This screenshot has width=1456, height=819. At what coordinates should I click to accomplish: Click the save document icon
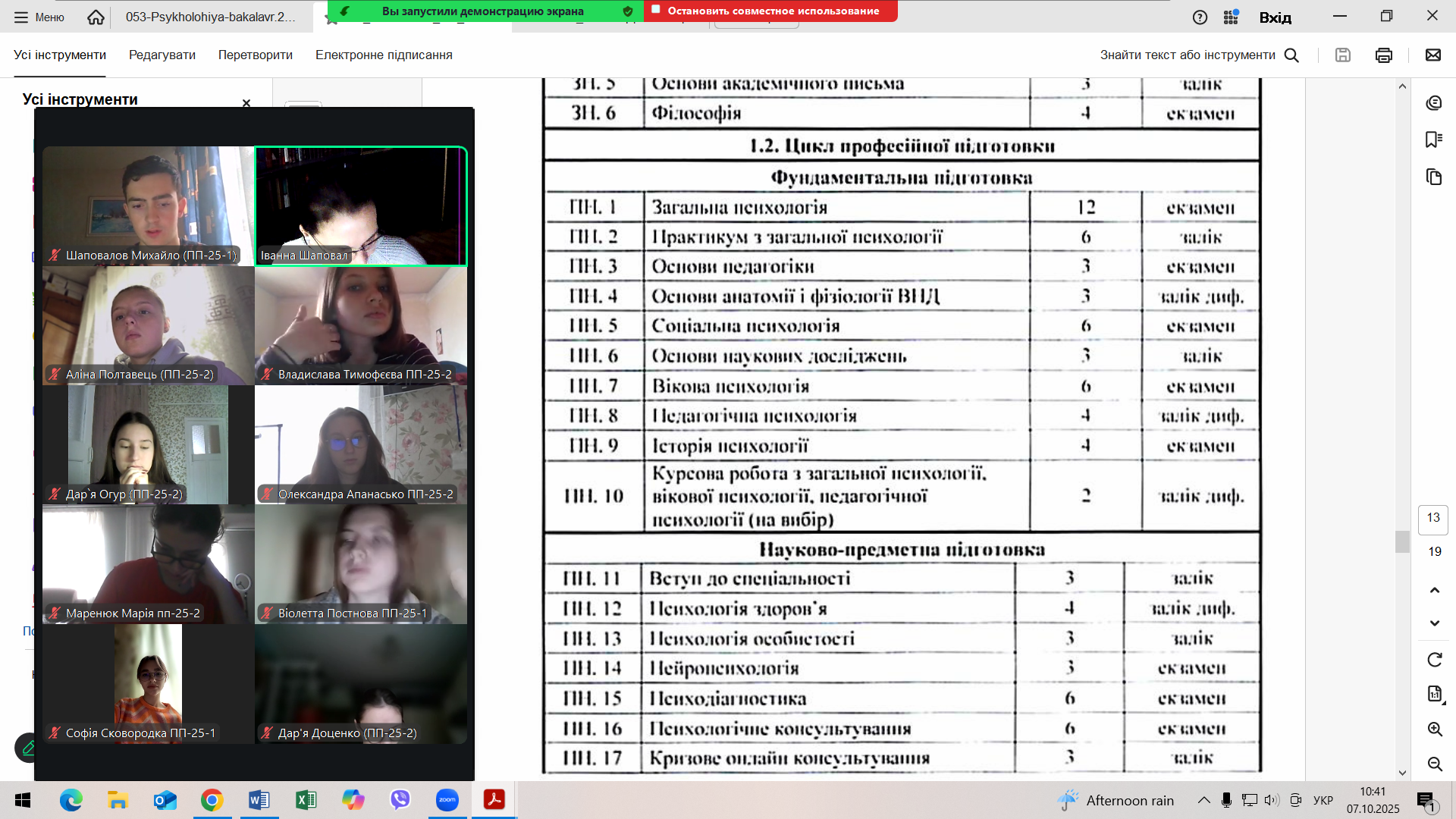click(x=1343, y=55)
